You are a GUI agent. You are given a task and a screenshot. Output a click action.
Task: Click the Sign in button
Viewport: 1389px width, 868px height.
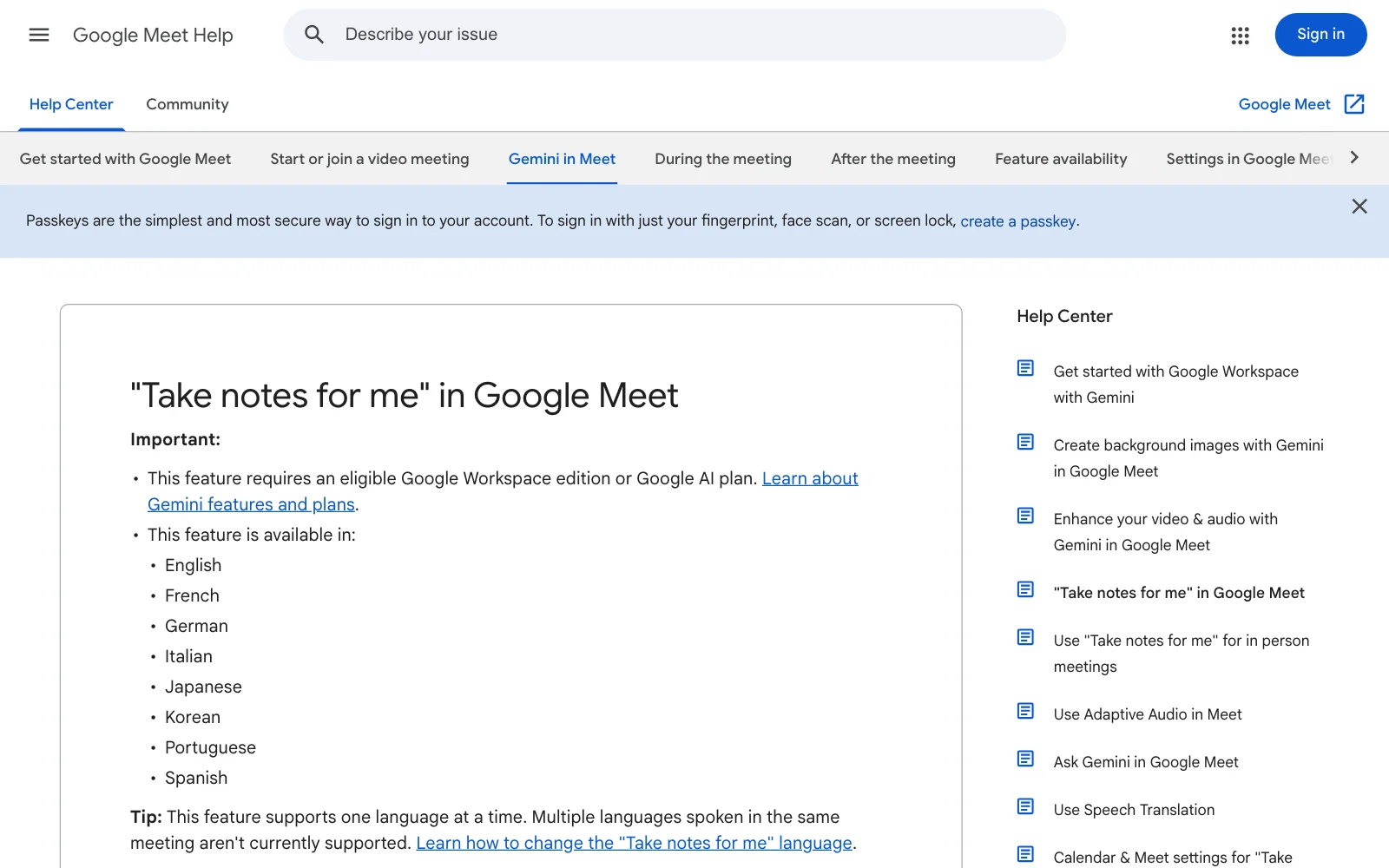click(1320, 35)
